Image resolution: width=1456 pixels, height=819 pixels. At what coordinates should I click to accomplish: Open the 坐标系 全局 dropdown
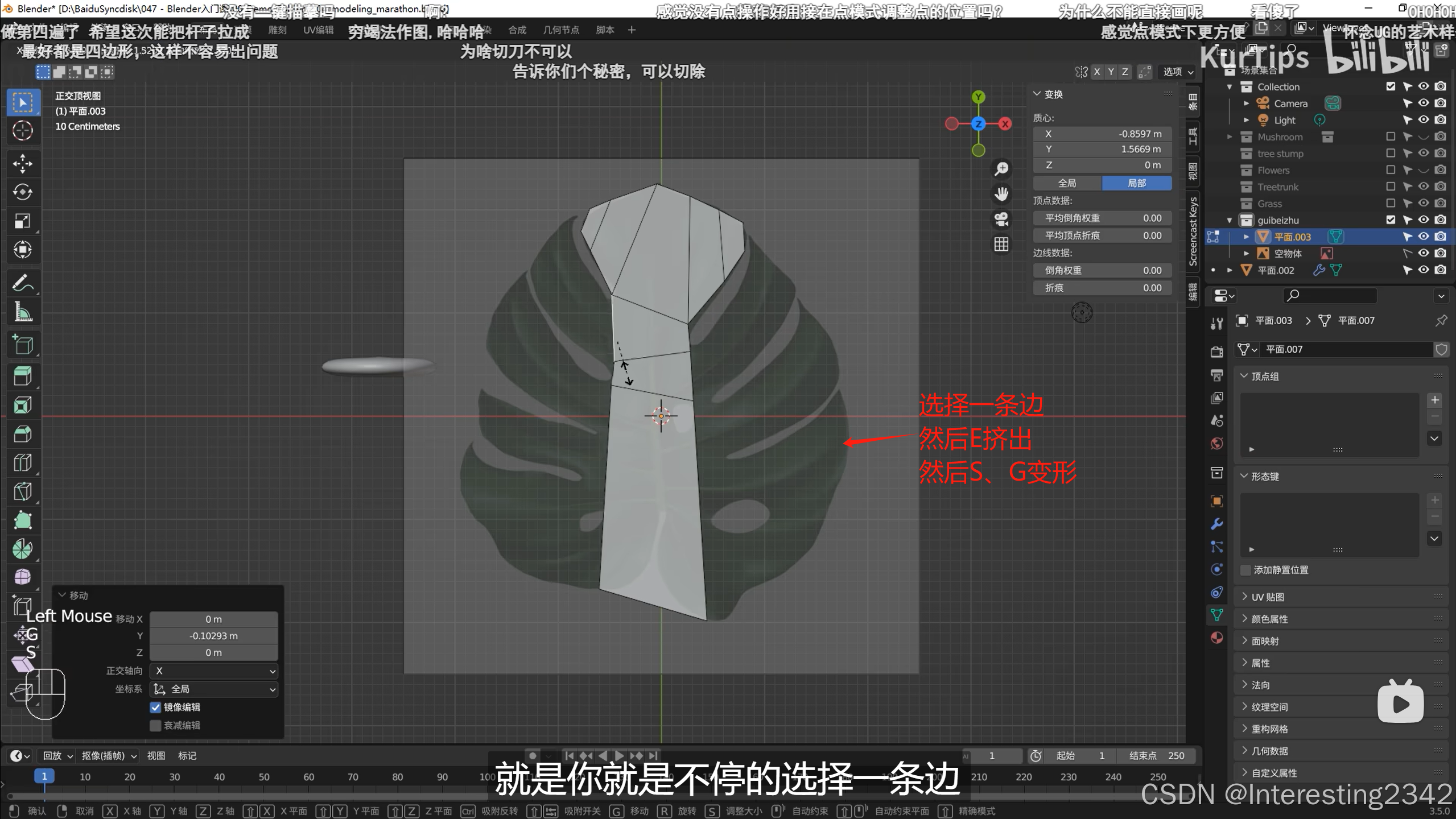[x=214, y=689]
